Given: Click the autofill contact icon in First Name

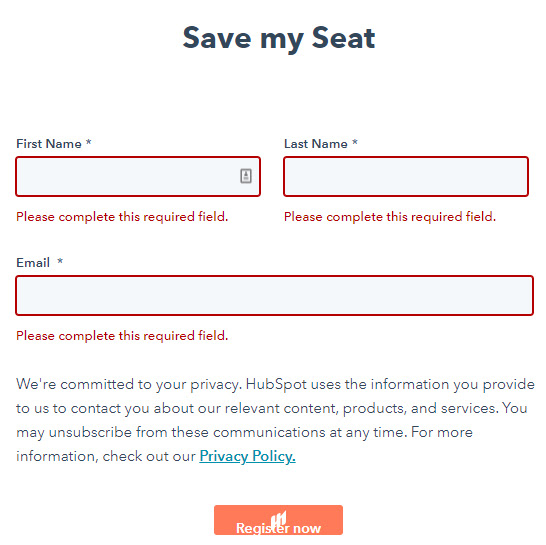Looking at the screenshot, I should tap(246, 176).
